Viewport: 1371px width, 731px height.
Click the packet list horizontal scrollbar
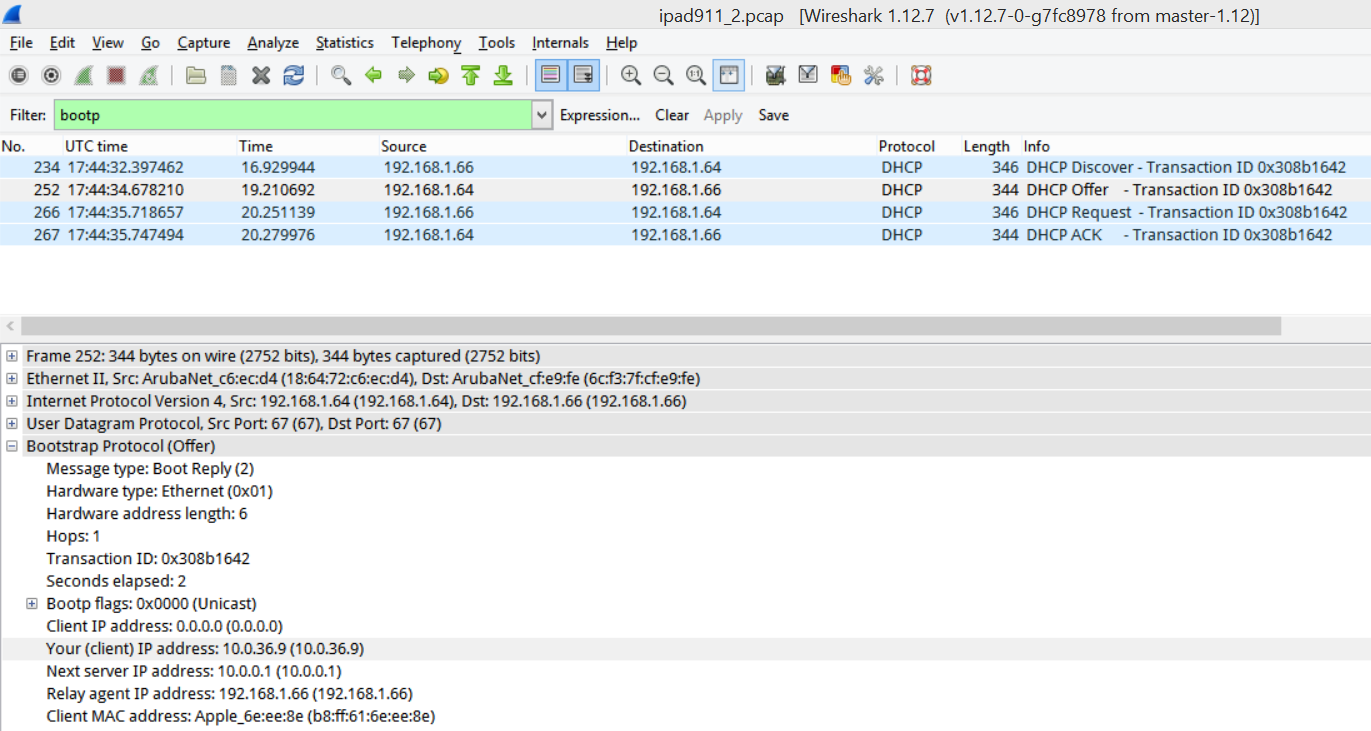tap(650, 326)
